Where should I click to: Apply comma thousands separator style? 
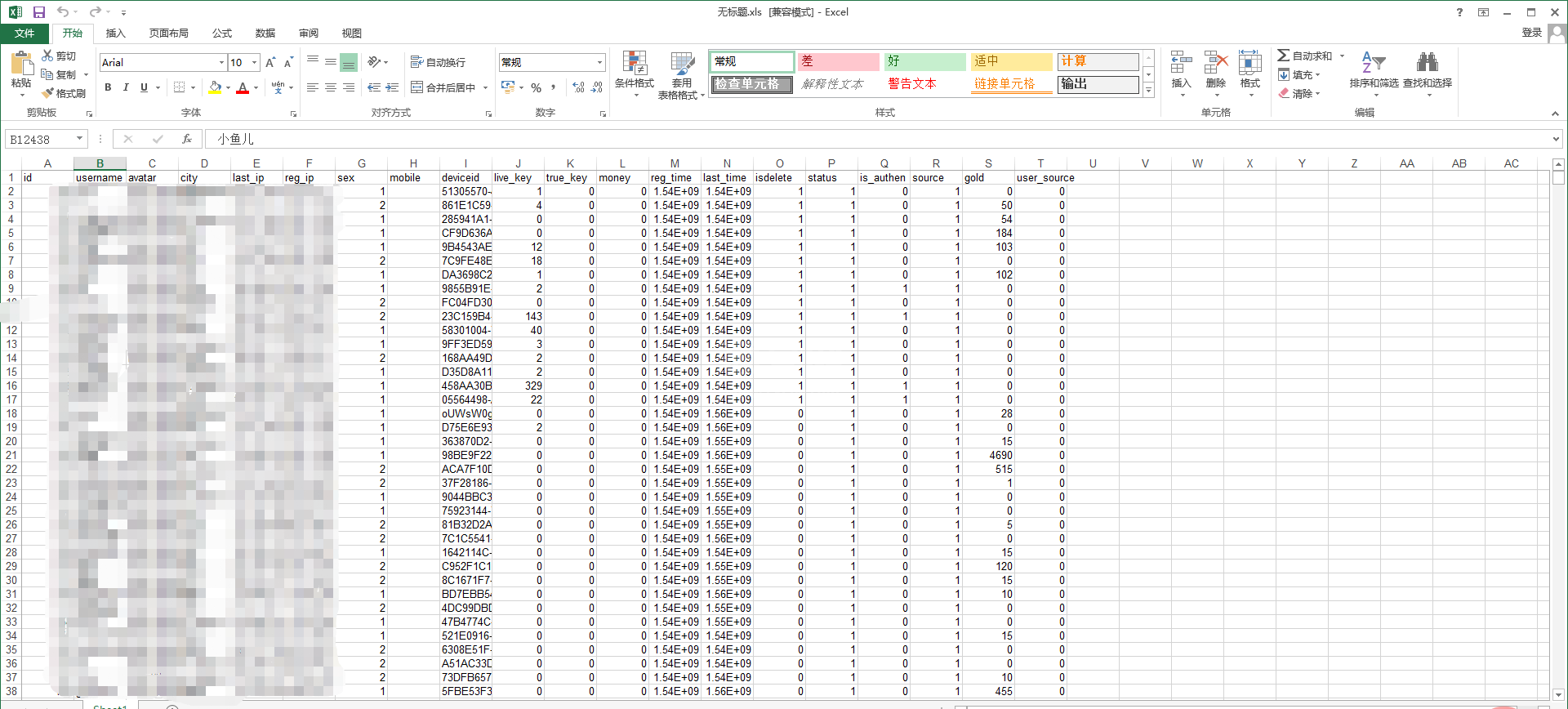pos(554,87)
